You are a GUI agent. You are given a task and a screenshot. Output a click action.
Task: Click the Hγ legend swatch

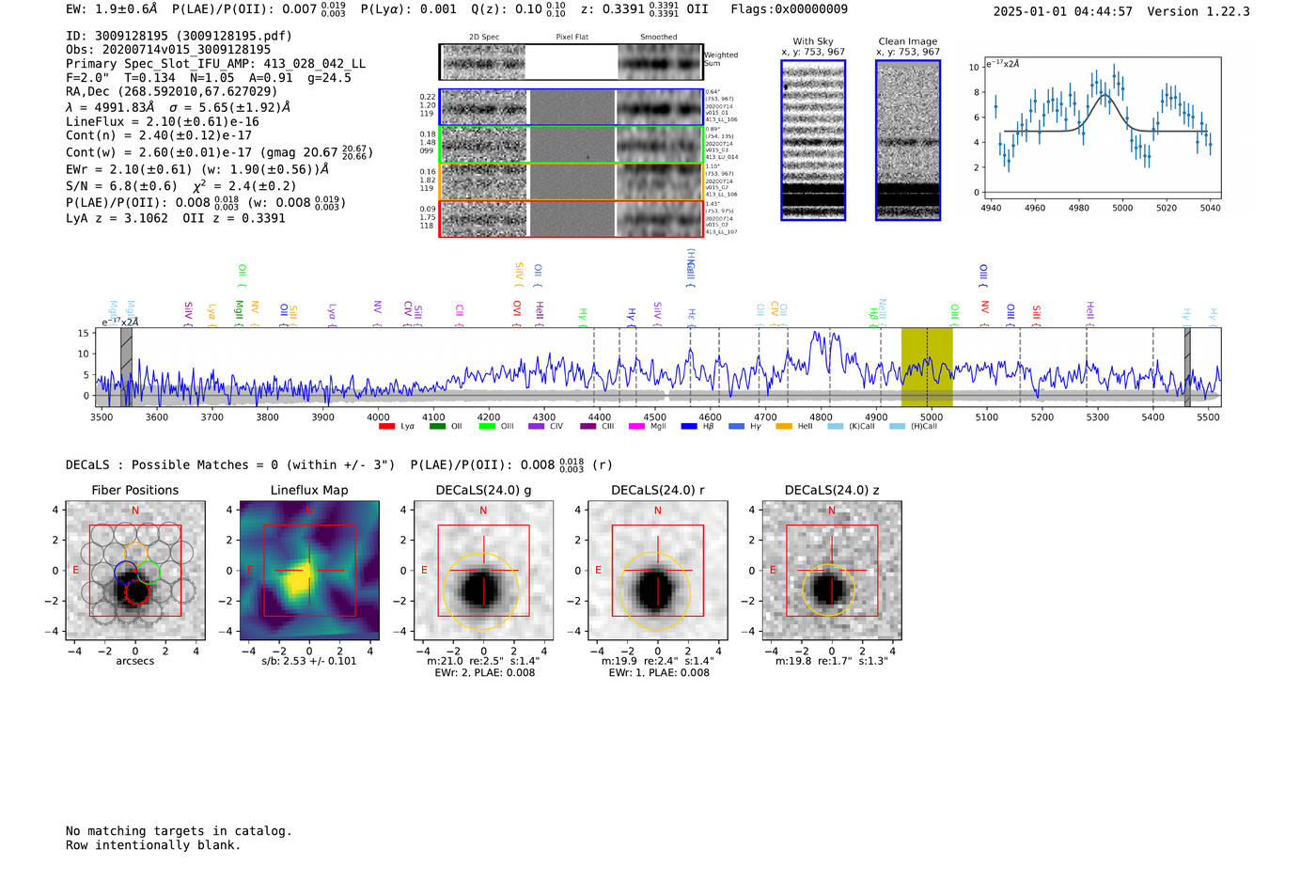click(x=736, y=427)
